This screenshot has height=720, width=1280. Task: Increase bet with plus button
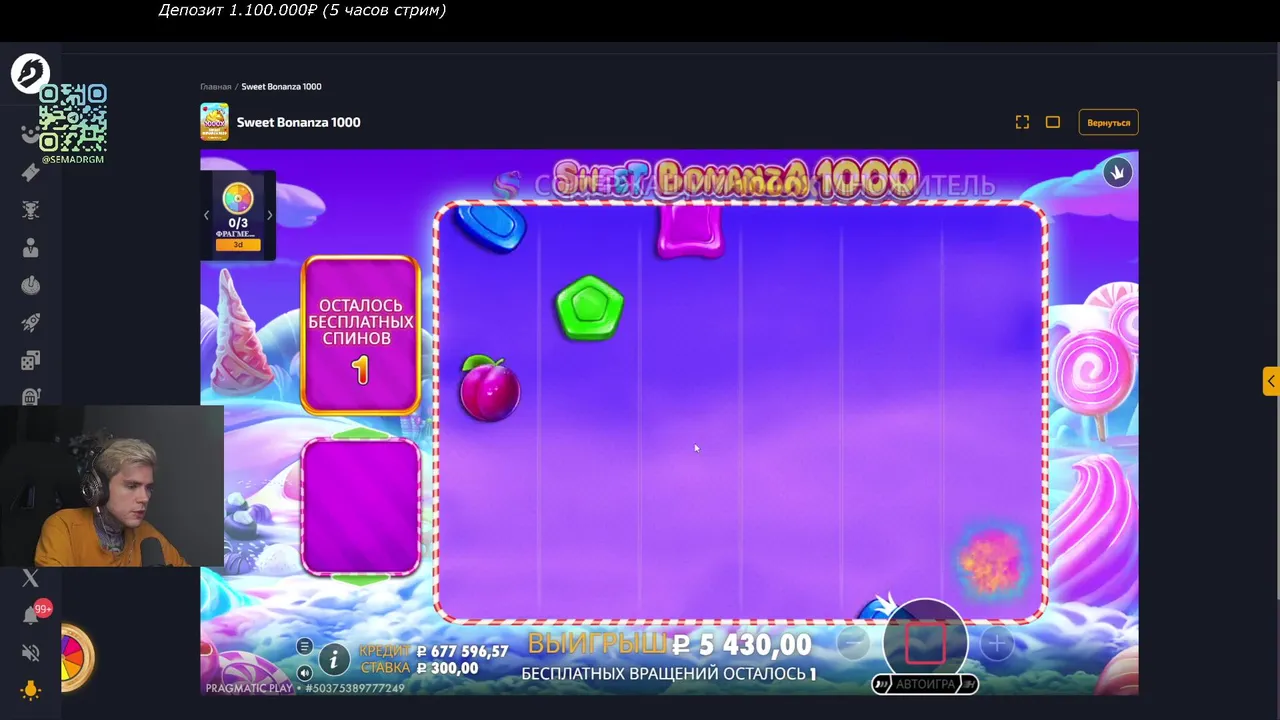click(x=997, y=643)
